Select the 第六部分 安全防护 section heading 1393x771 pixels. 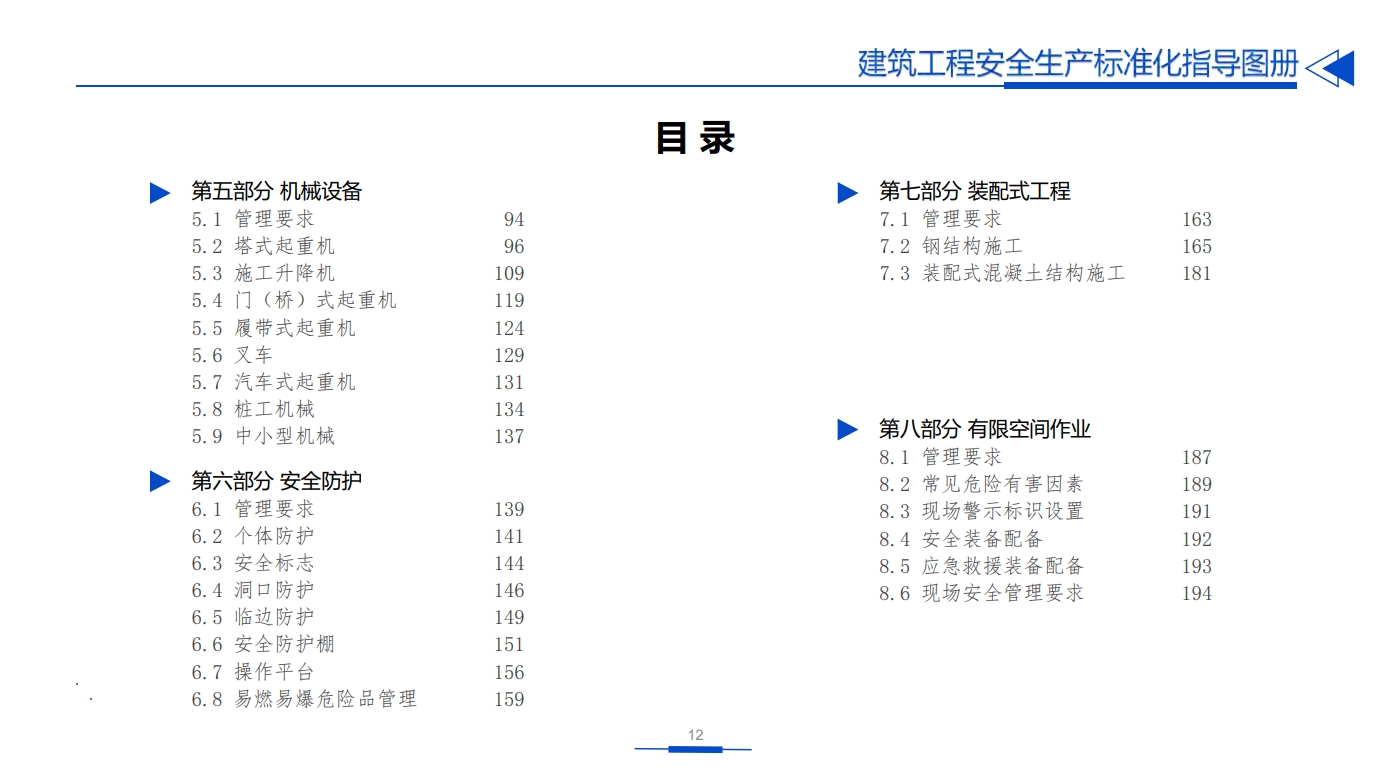point(277,480)
